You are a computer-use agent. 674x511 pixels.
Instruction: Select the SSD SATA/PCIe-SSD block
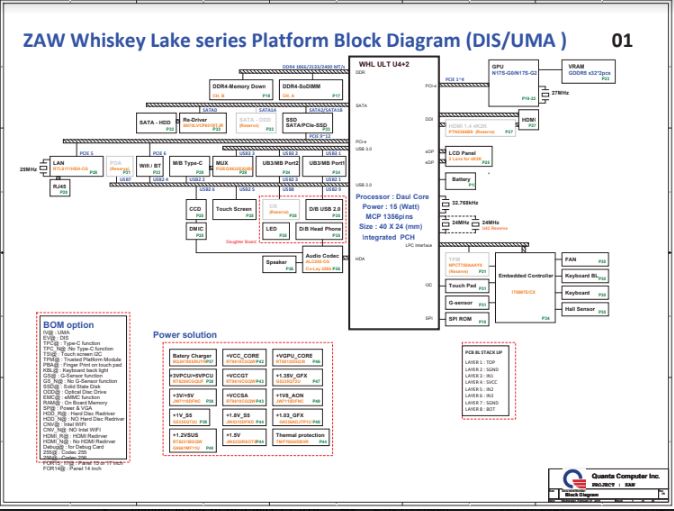point(308,123)
